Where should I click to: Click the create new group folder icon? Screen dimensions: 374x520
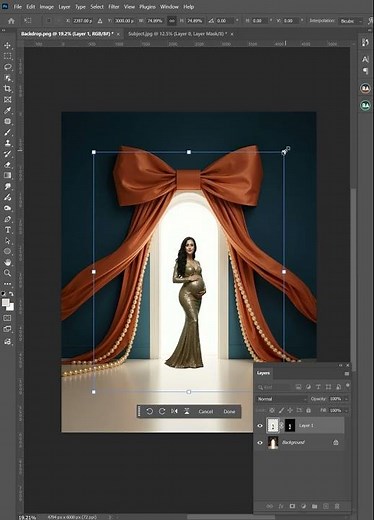coord(314,506)
